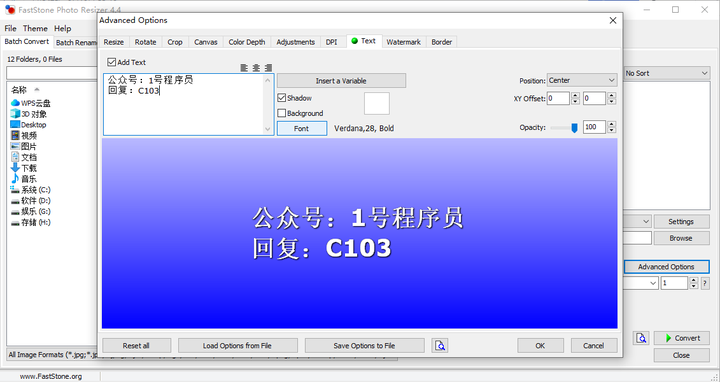Click the Font button
The height and width of the screenshot is (382, 720).
point(302,129)
